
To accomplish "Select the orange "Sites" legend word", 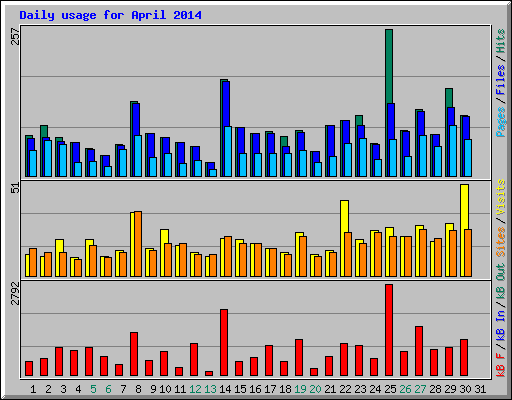I will pyautogui.click(x=500, y=242).
